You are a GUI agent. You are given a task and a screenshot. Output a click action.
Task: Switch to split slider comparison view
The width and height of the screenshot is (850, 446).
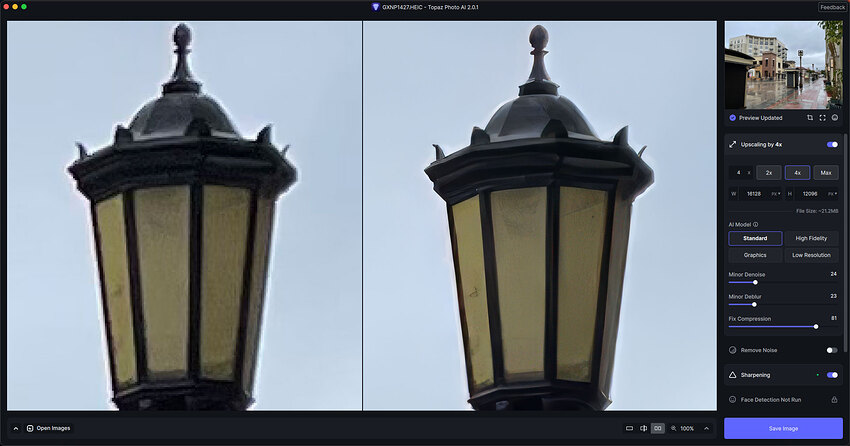pyautogui.click(x=643, y=428)
